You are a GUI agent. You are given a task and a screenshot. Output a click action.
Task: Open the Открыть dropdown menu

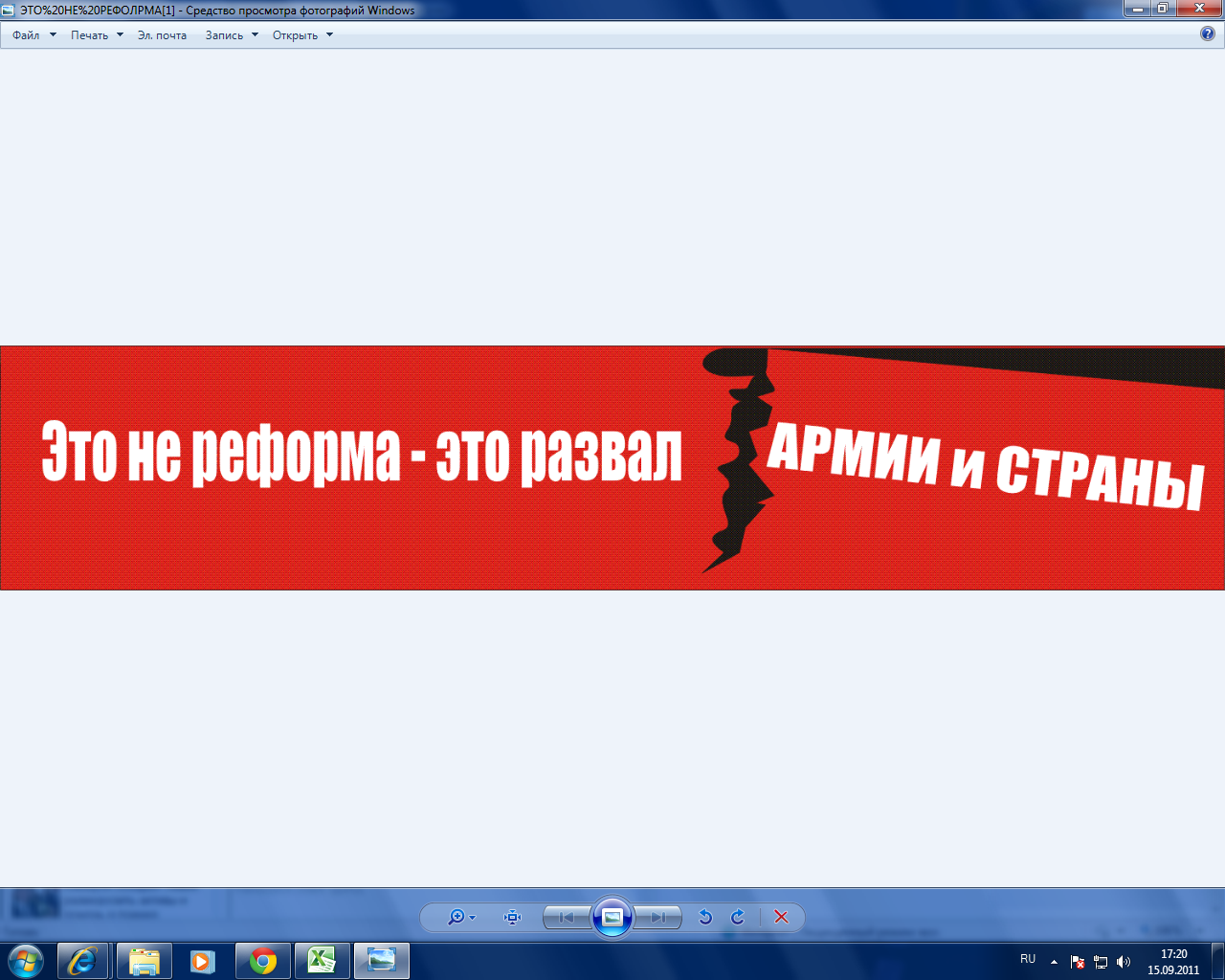click(302, 35)
